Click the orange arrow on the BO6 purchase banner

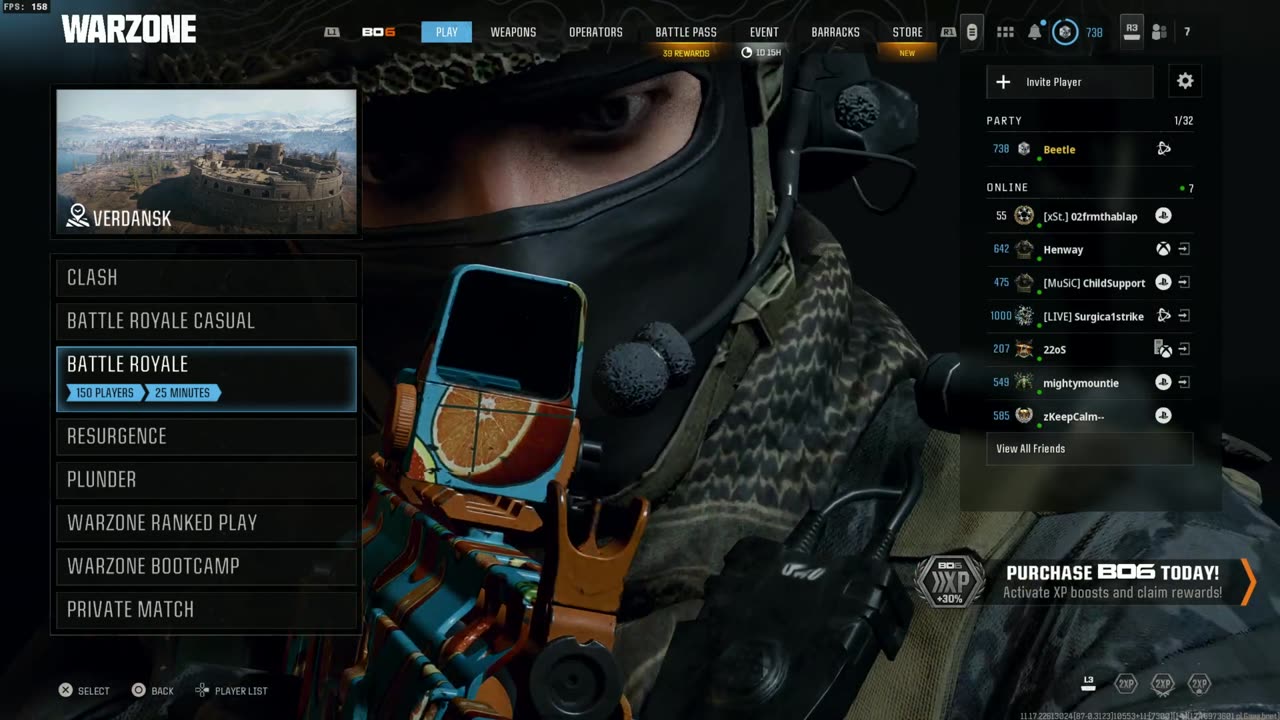pyautogui.click(x=1248, y=582)
